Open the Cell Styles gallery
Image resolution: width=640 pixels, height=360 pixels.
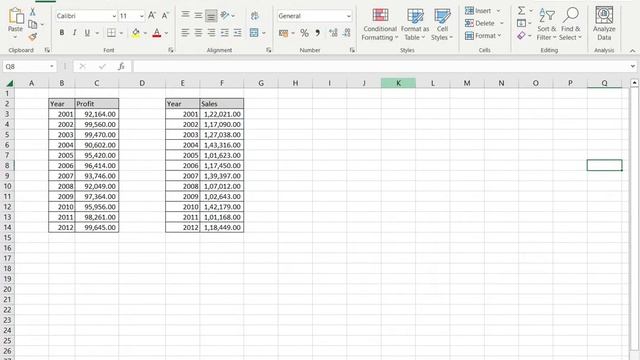point(442,24)
